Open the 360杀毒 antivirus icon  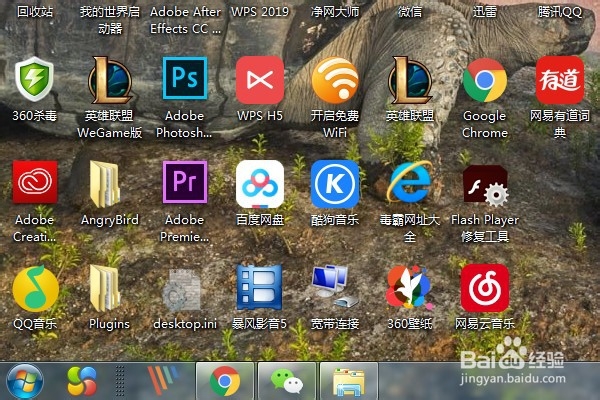34,80
